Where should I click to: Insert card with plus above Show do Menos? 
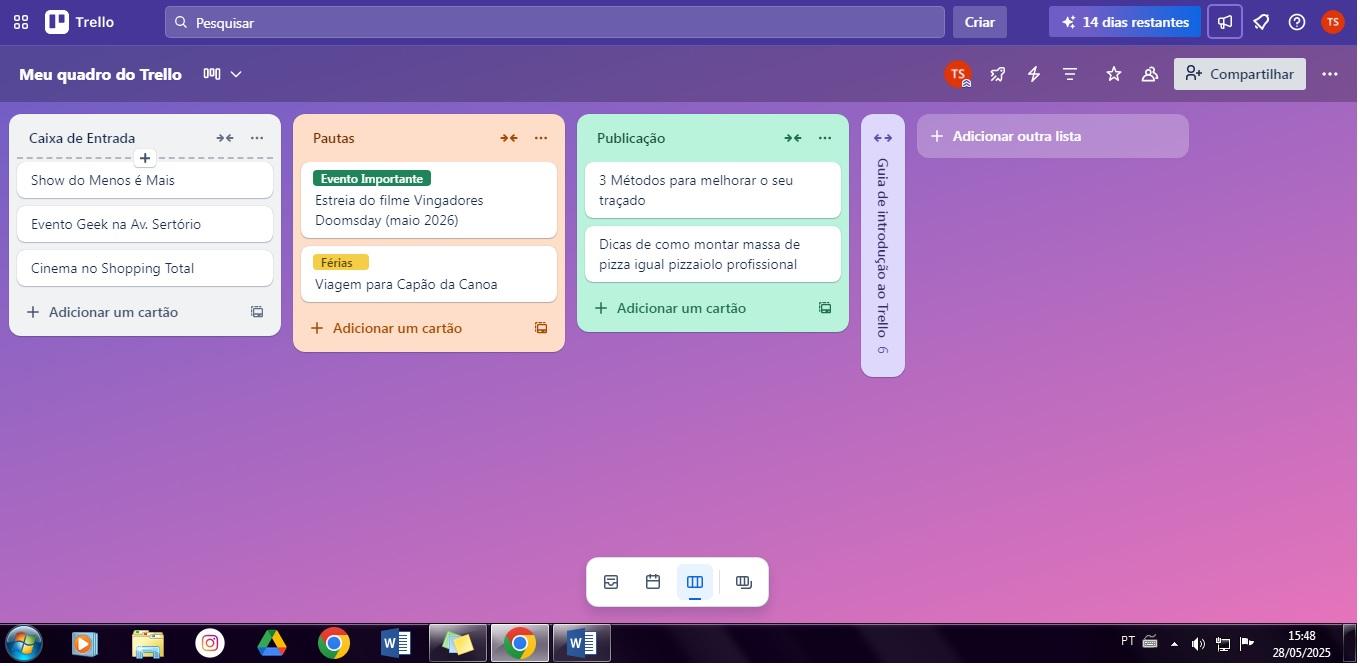[x=145, y=158]
